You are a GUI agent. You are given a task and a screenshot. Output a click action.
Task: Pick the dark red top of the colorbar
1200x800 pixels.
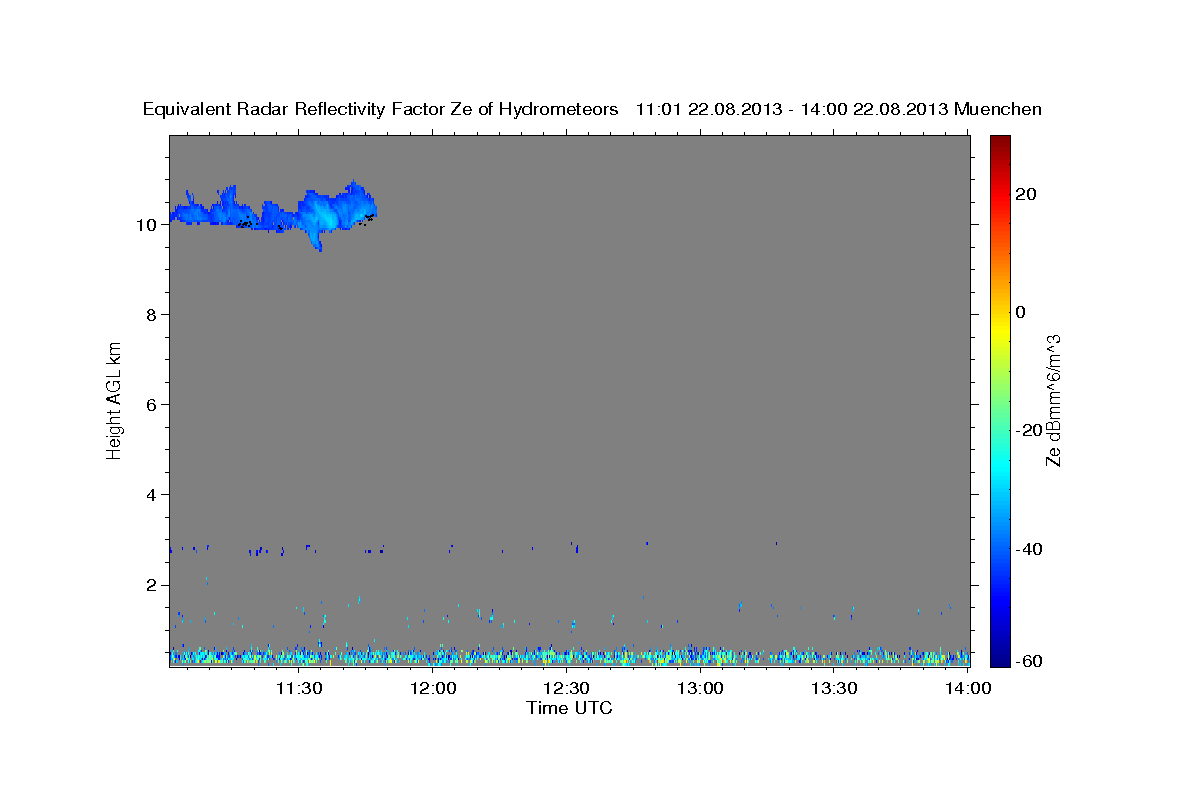pyautogui.click(x=1000, y=142)
